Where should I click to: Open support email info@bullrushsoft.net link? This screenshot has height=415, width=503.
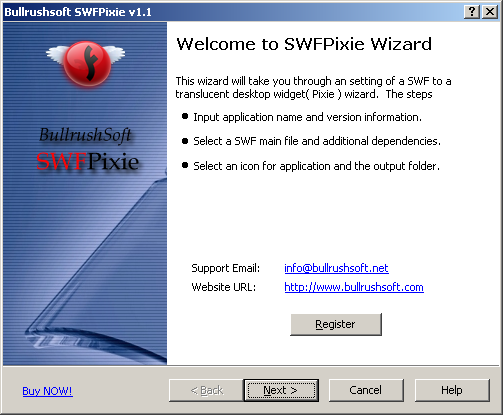[x=336, y=268]
